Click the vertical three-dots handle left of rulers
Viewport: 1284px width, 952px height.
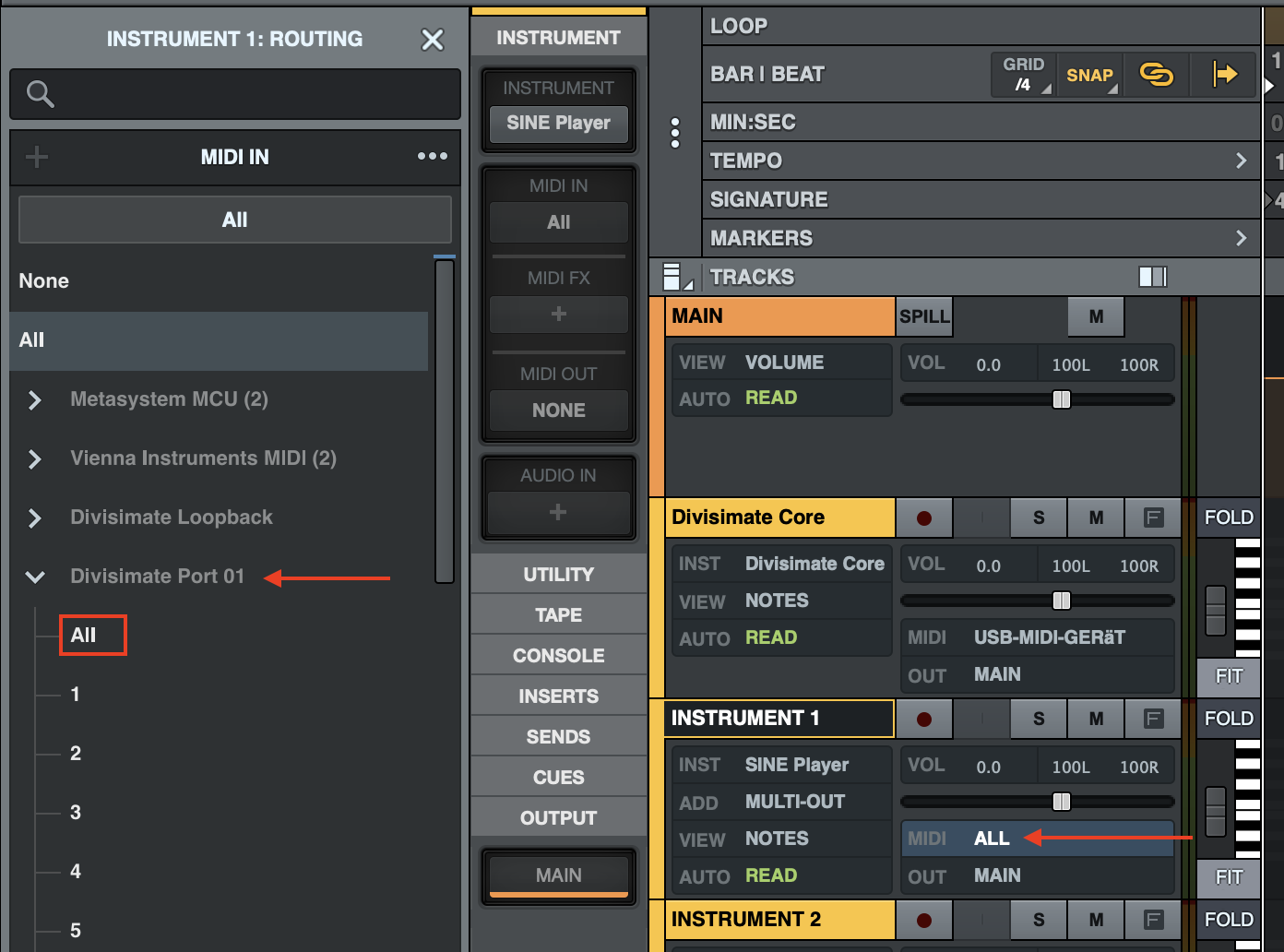click(x=675, y=133)
